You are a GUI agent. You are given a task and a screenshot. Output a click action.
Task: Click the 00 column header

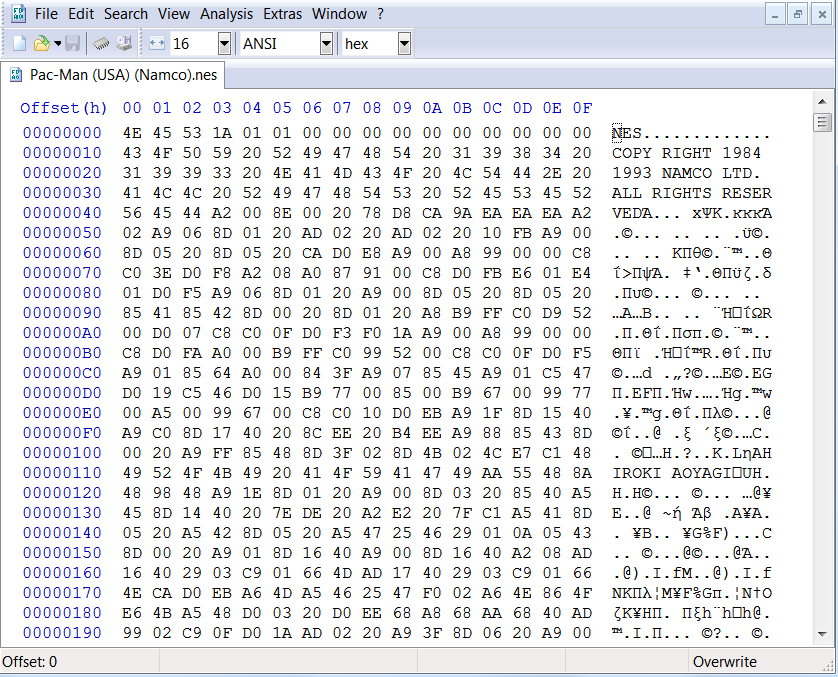tap(132, 108)
